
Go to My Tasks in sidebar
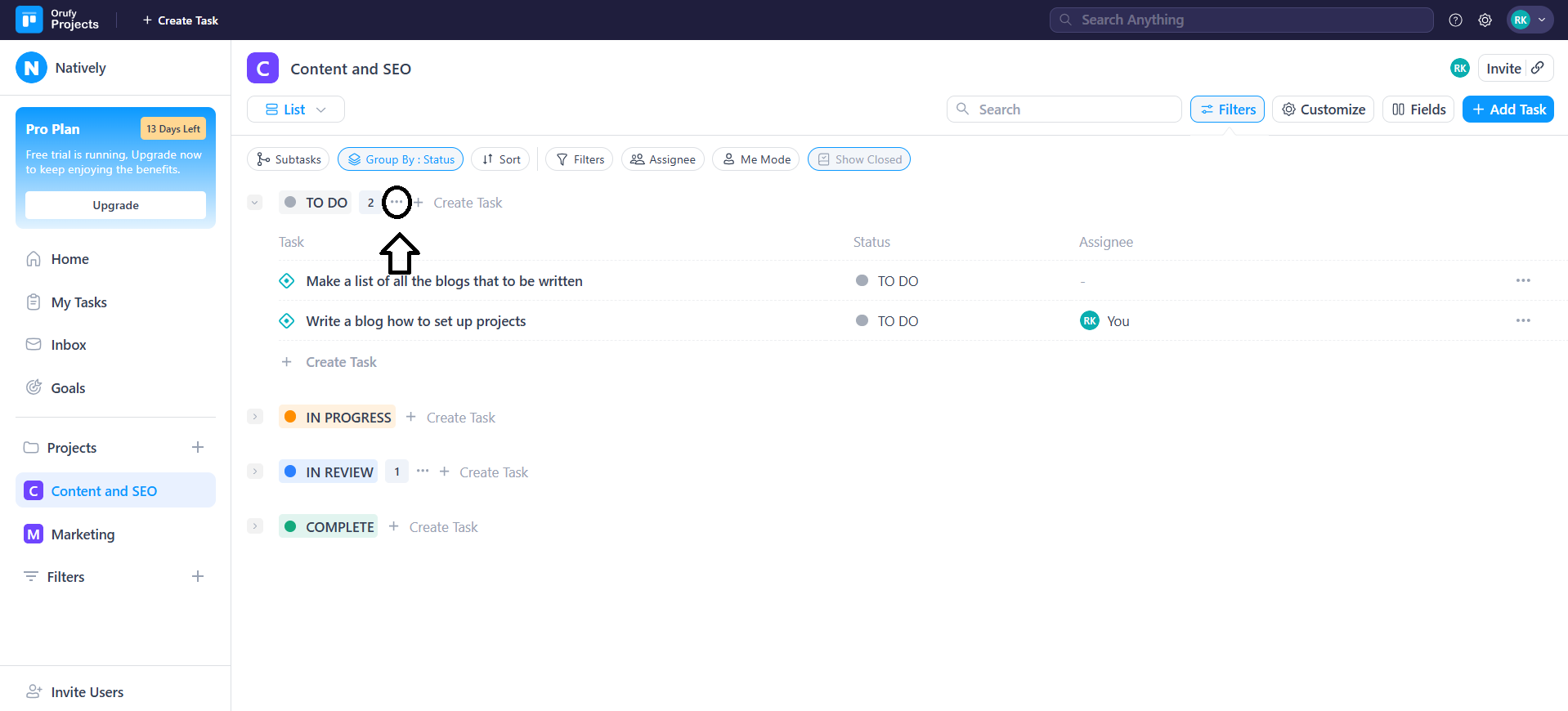point(78,302)
